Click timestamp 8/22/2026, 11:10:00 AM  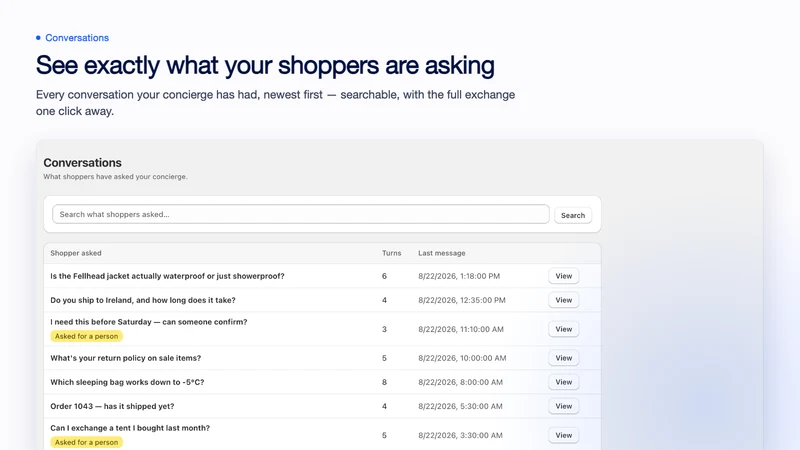tap(461, 329)
